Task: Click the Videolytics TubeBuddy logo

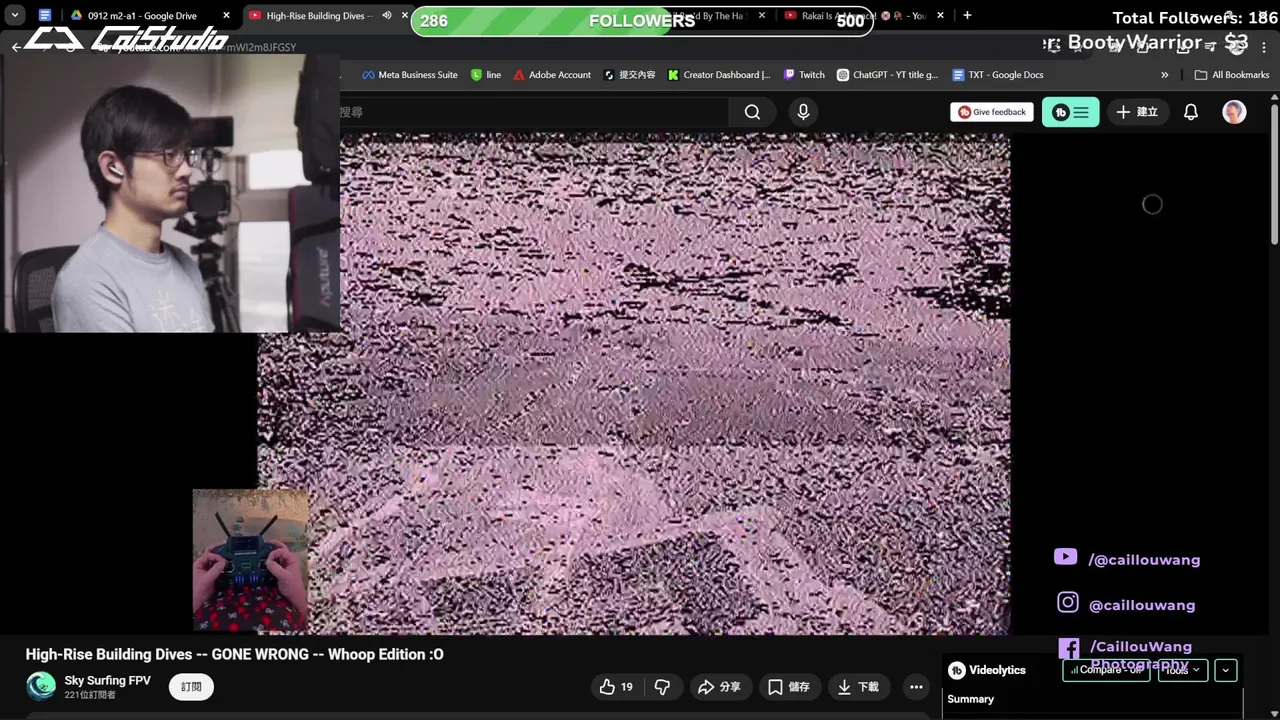Action: (x=956, y=670)
